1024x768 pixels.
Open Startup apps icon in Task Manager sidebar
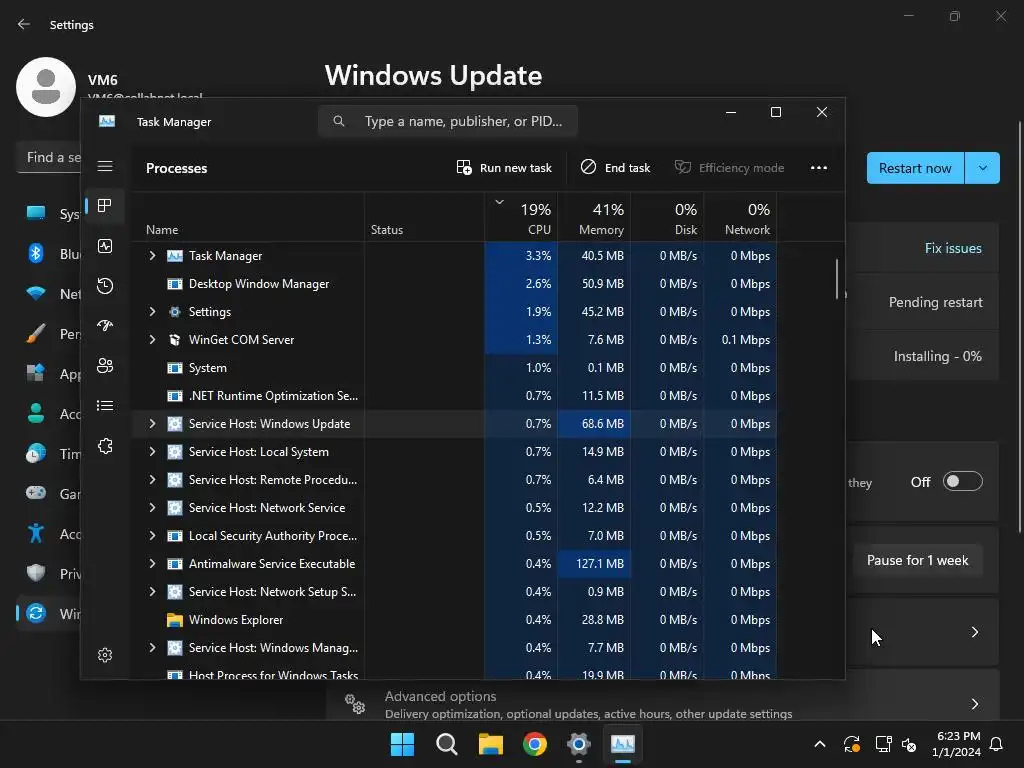[104, 326]
